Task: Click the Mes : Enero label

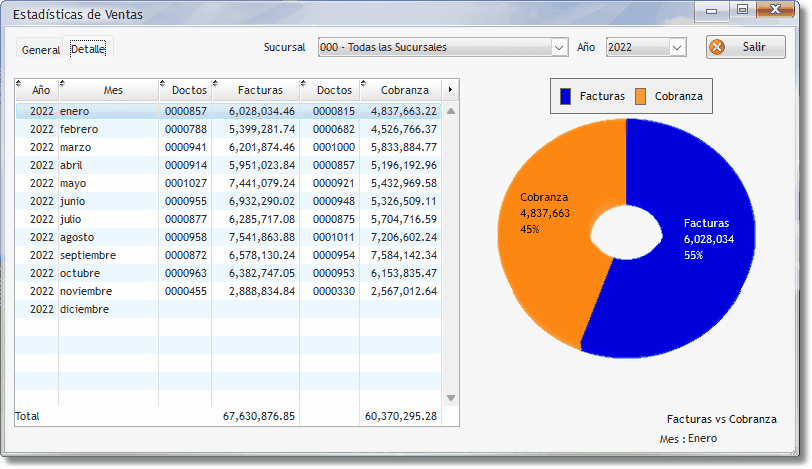Action: point(688,438)
